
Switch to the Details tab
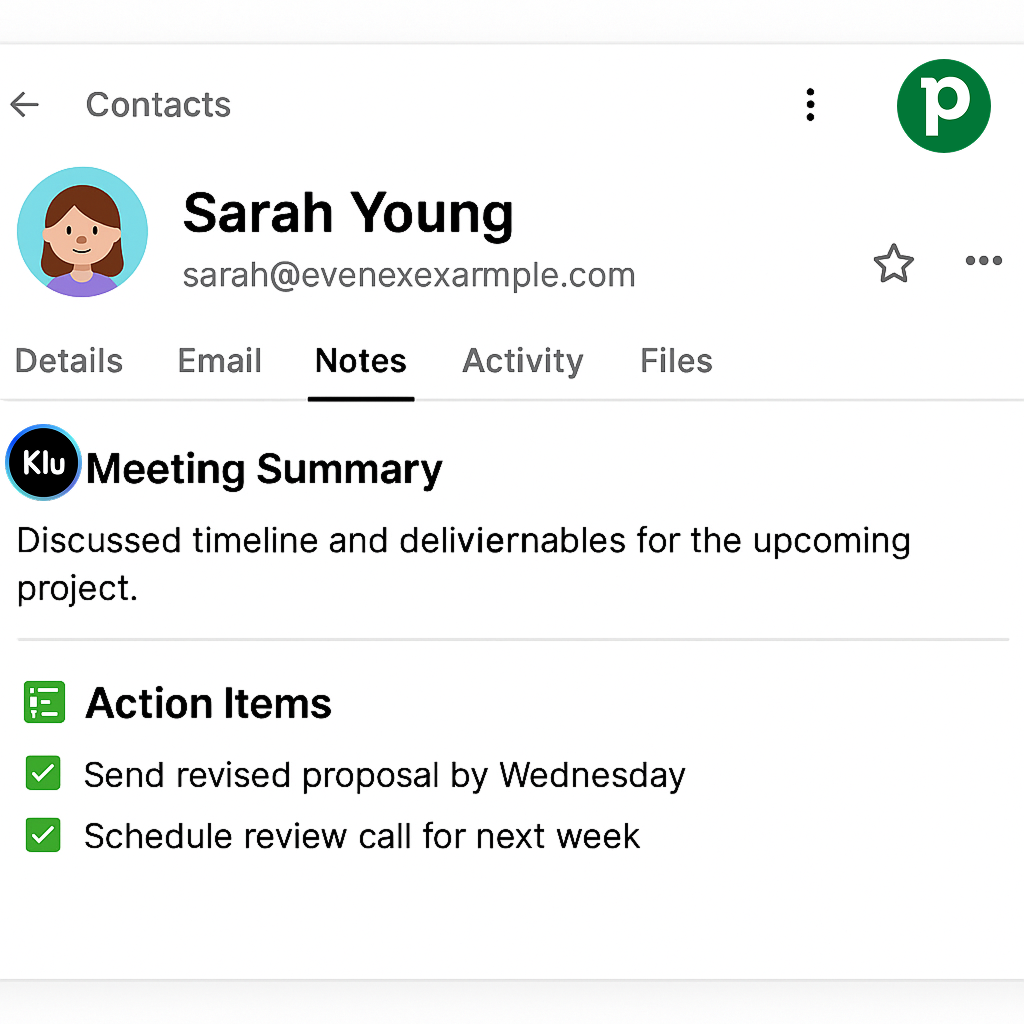pyautogui.click(x=69, y=361)
